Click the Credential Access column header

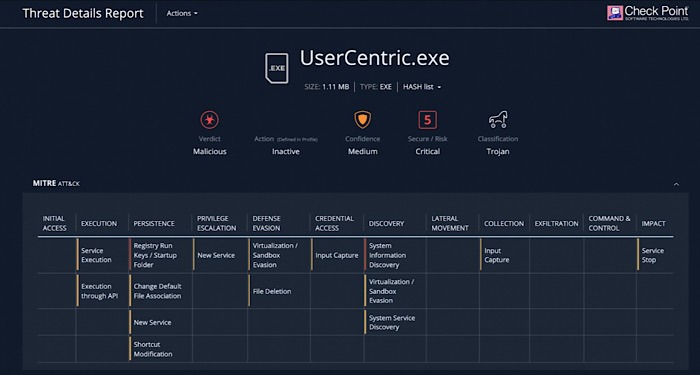pos(334,223)
